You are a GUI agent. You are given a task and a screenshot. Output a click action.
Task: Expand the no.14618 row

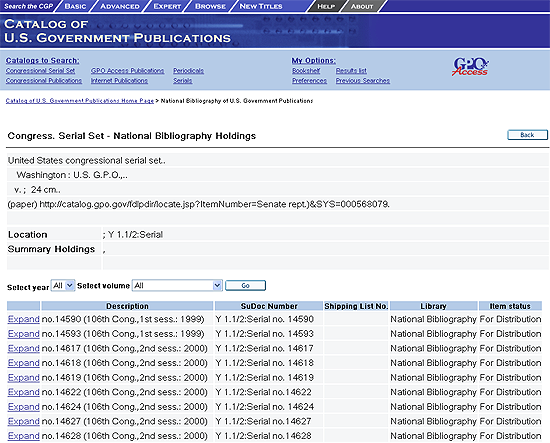[x=24, y=363]
